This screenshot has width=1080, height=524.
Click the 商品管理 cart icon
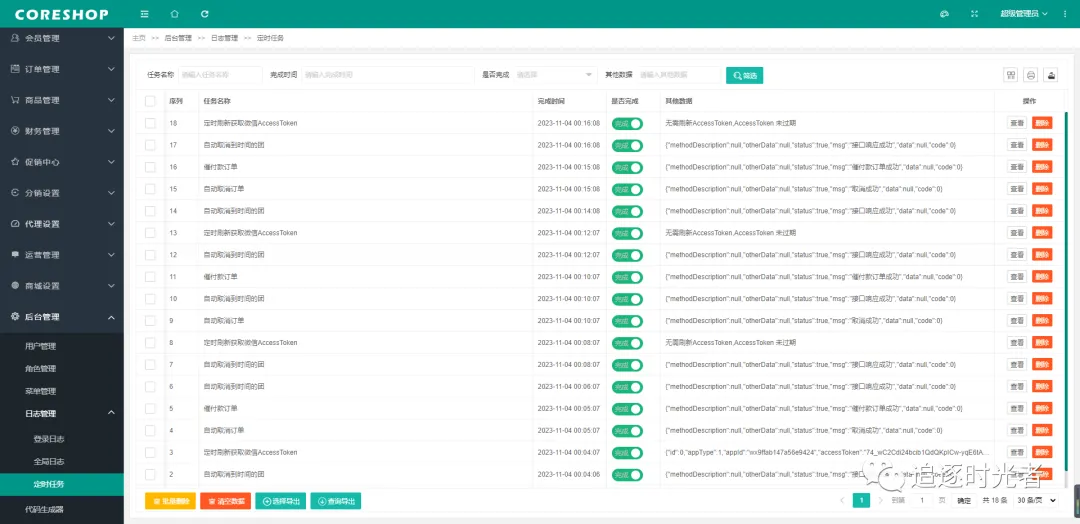pos(14,100)
